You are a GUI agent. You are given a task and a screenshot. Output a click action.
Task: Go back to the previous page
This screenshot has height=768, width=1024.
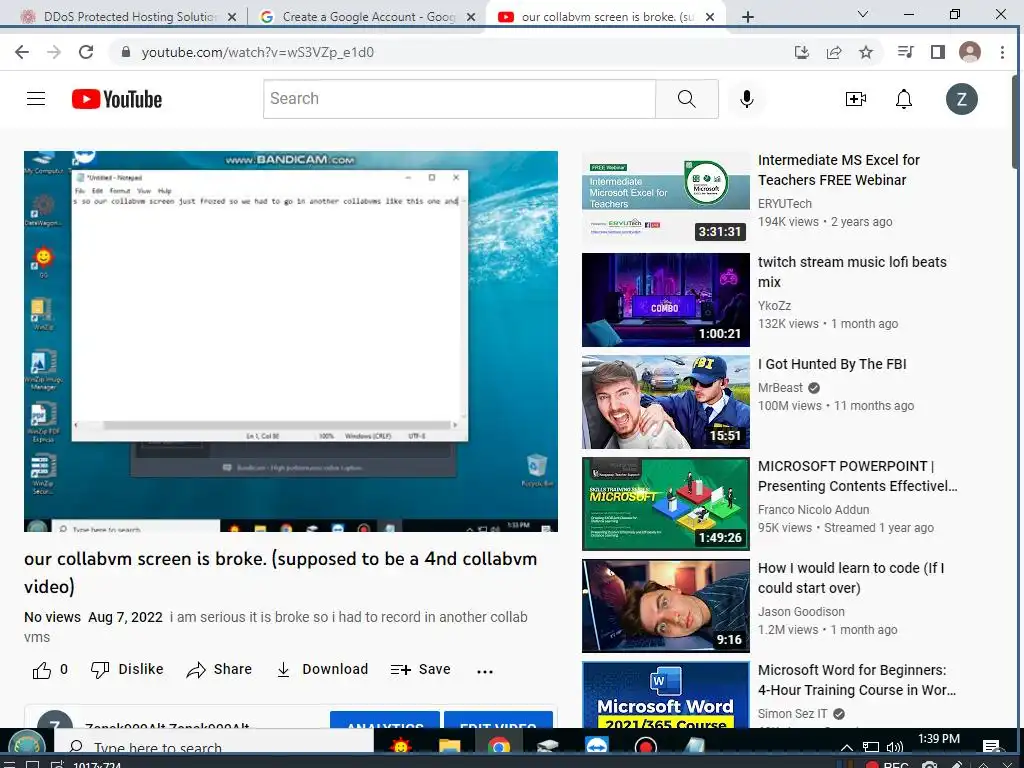point(22,52)
